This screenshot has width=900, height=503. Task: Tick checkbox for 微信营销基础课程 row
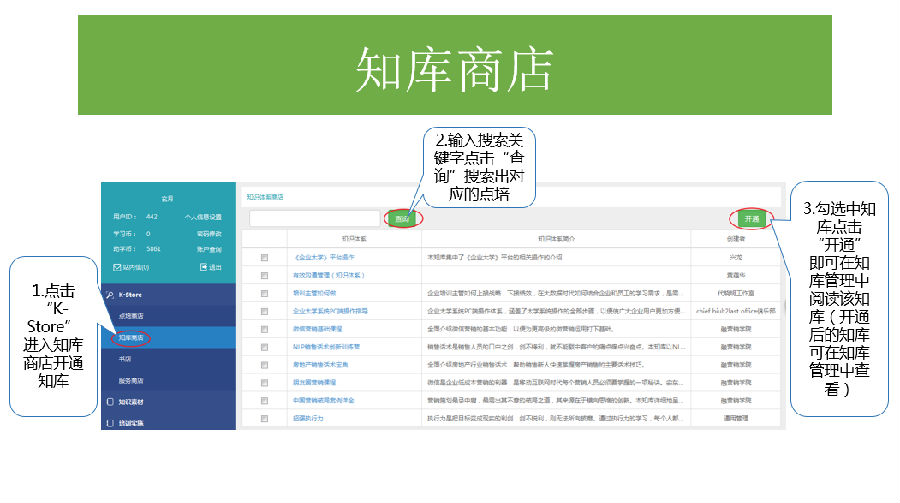264,329
